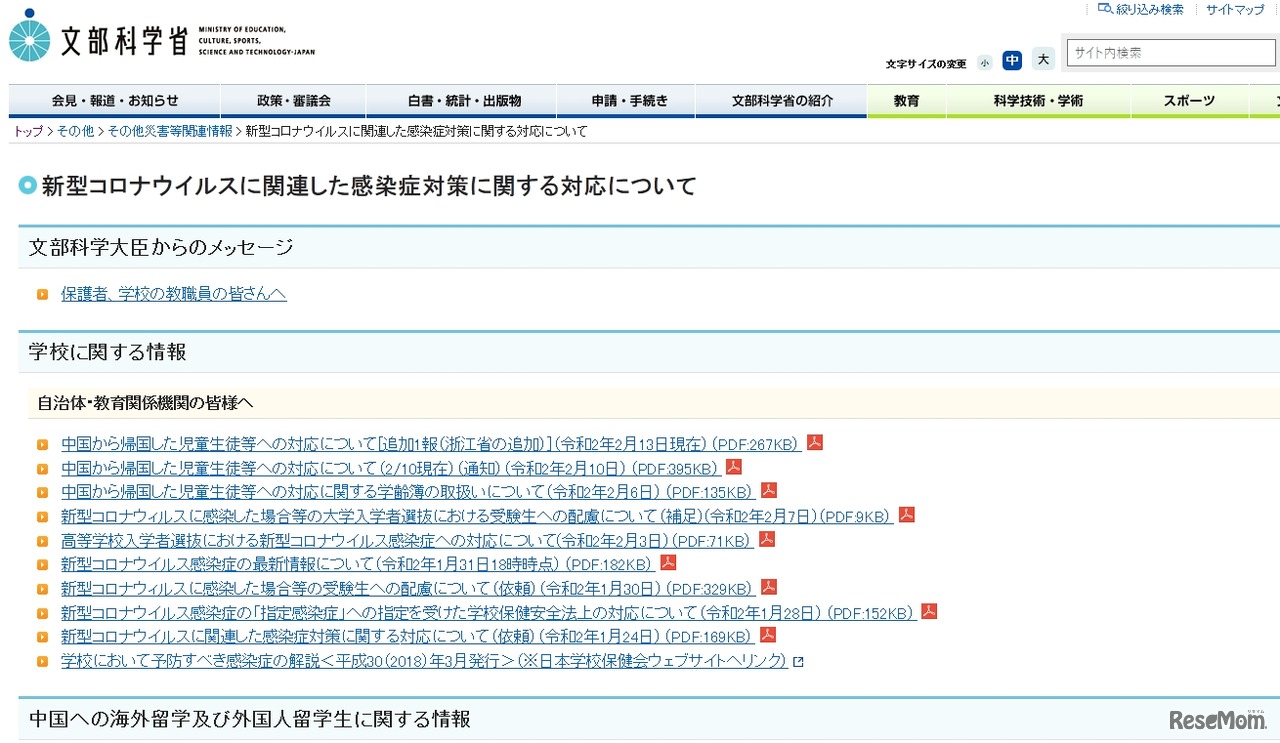Open PDF icon for the 1月24日 依頼 notice

767,635
